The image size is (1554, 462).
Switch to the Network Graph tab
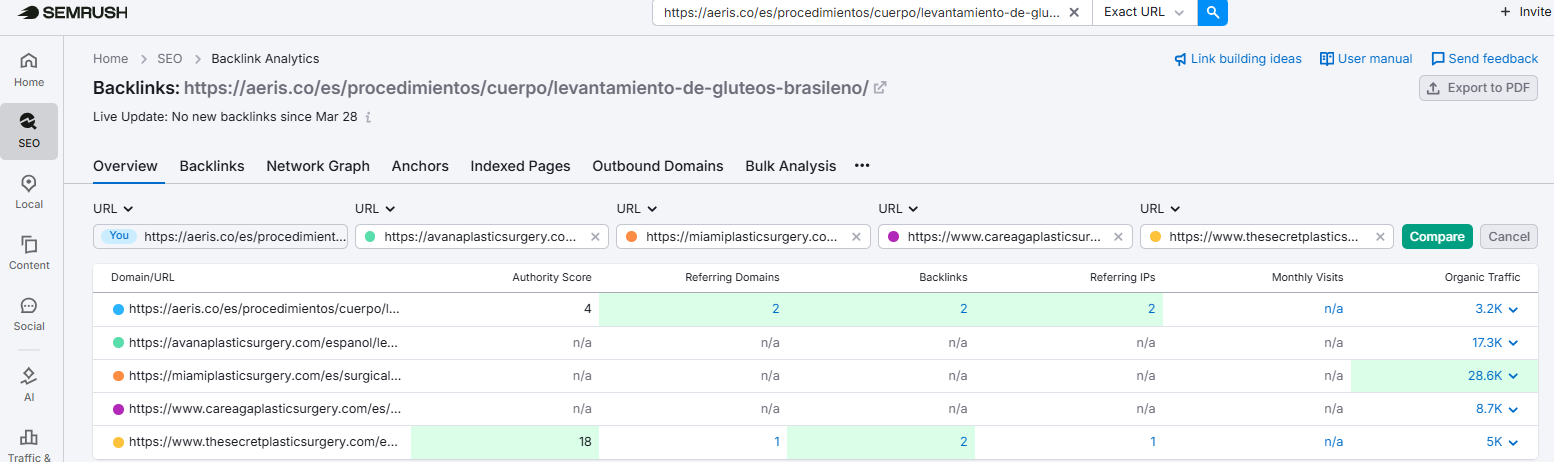tap(318, 166)
